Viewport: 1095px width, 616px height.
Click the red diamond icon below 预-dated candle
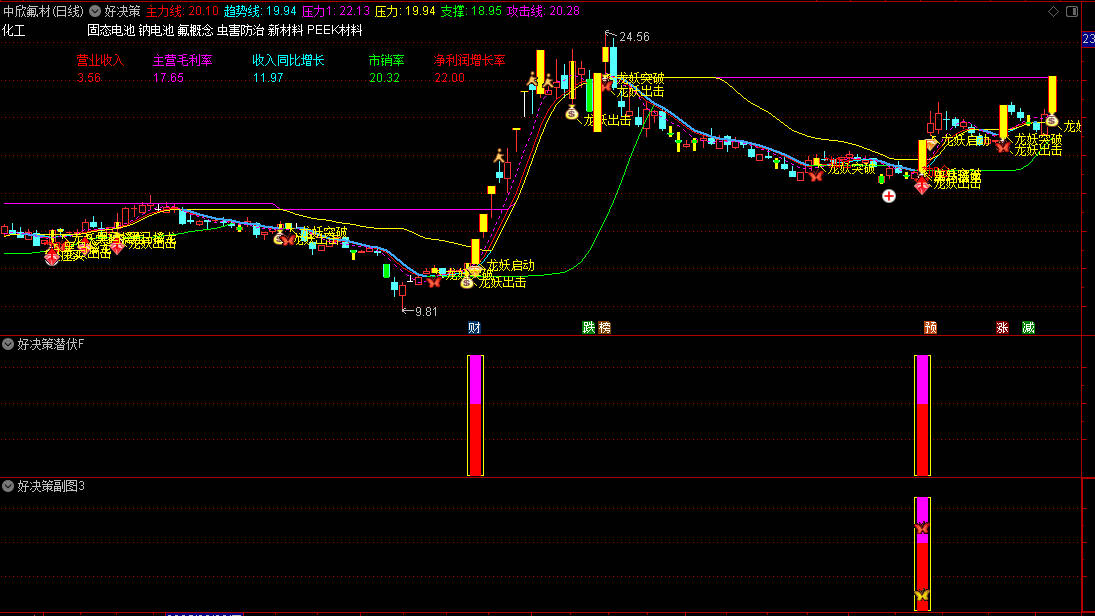click(x=922, y=186)
